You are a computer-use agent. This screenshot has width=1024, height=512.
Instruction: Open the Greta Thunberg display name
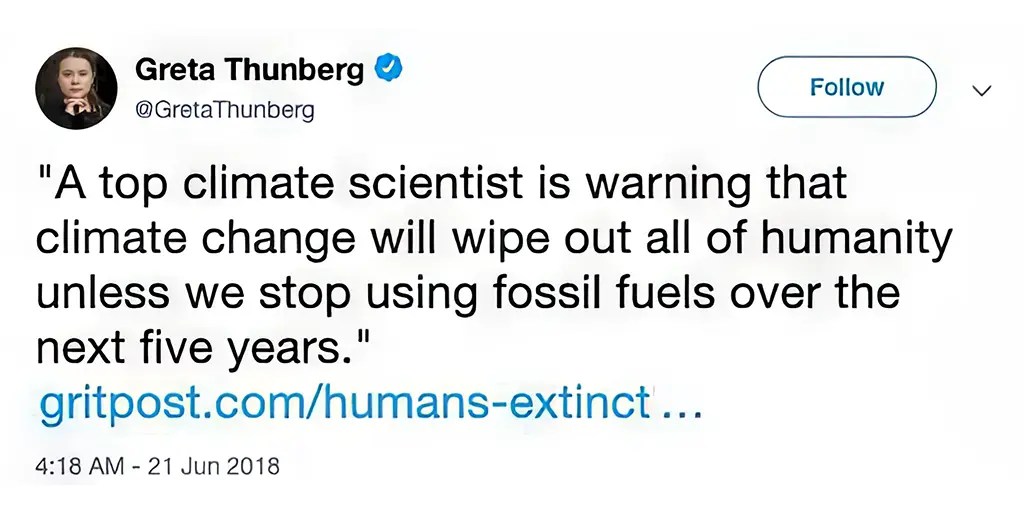[249, 71]
